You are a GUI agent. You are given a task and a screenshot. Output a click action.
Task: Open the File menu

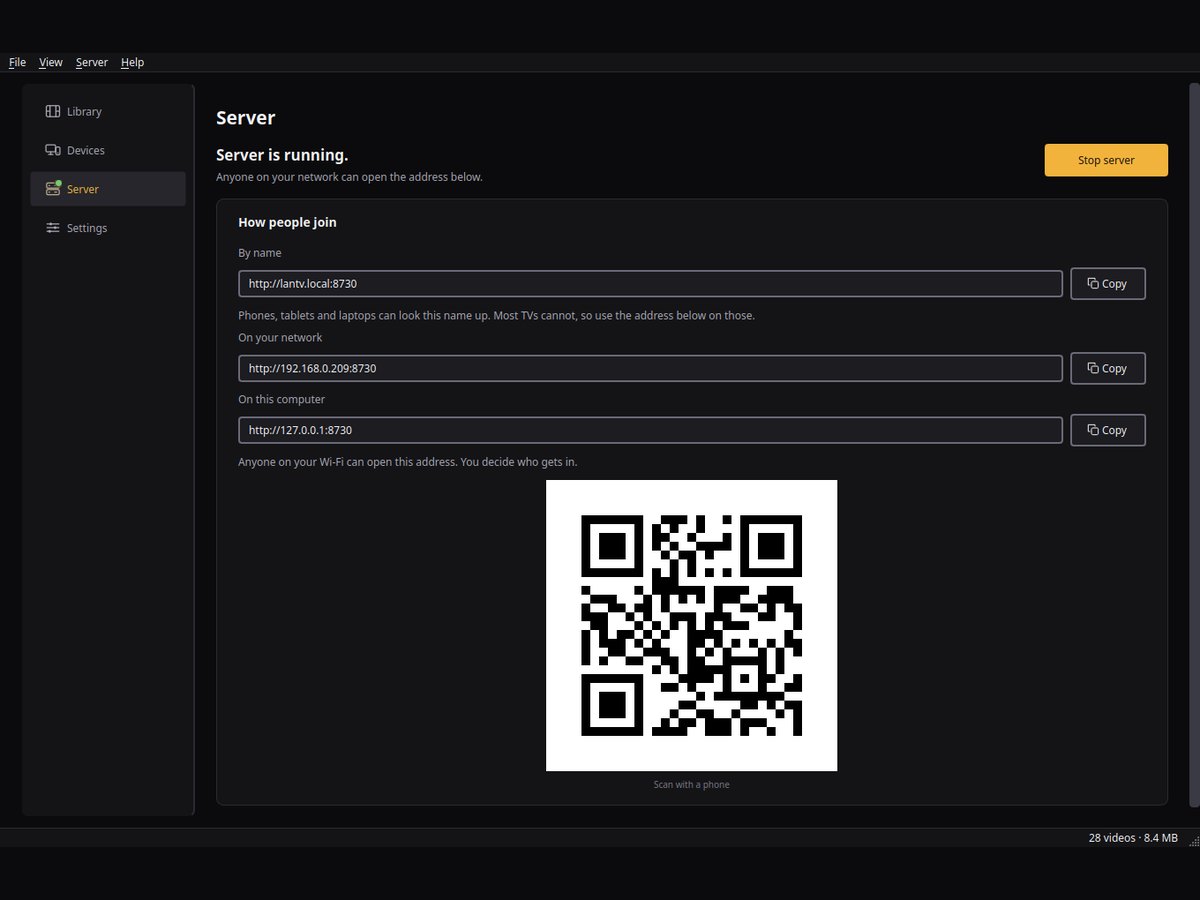pos(17,62)
